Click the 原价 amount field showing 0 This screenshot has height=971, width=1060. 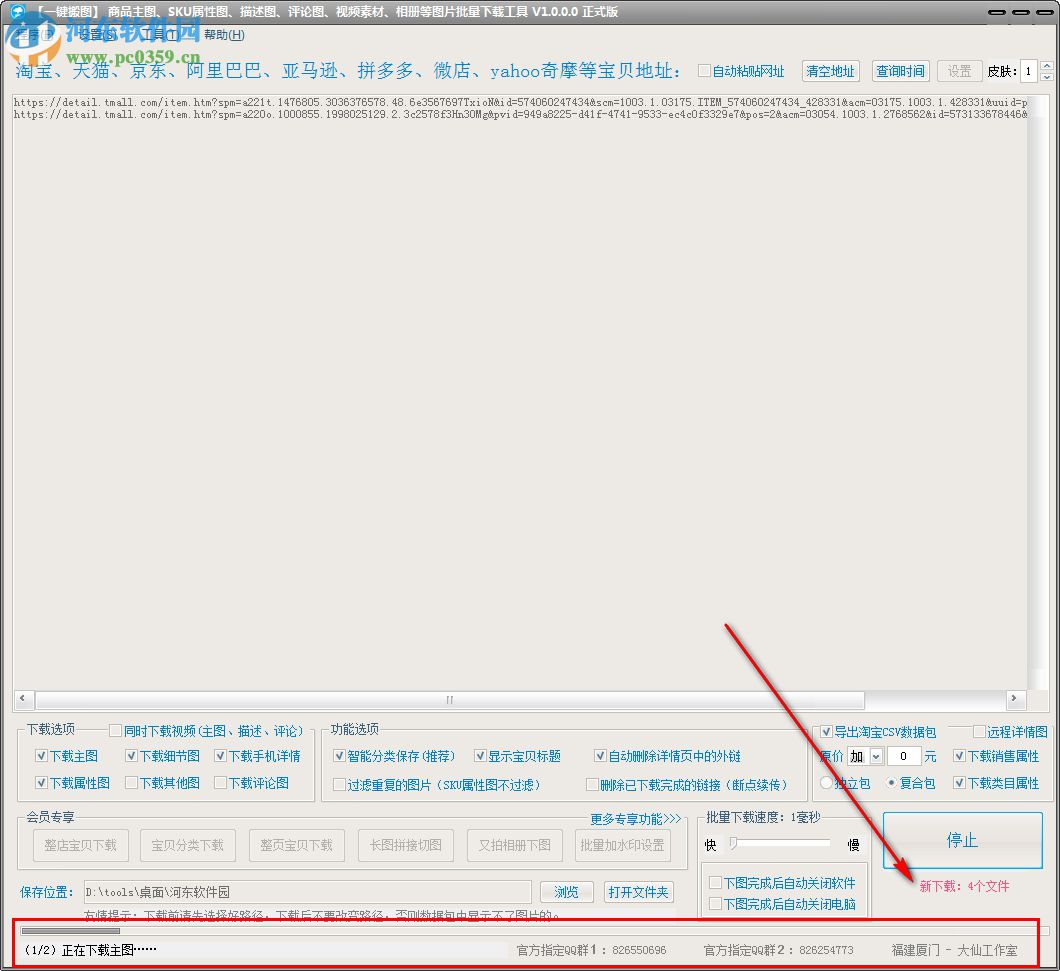pos(903,756)
